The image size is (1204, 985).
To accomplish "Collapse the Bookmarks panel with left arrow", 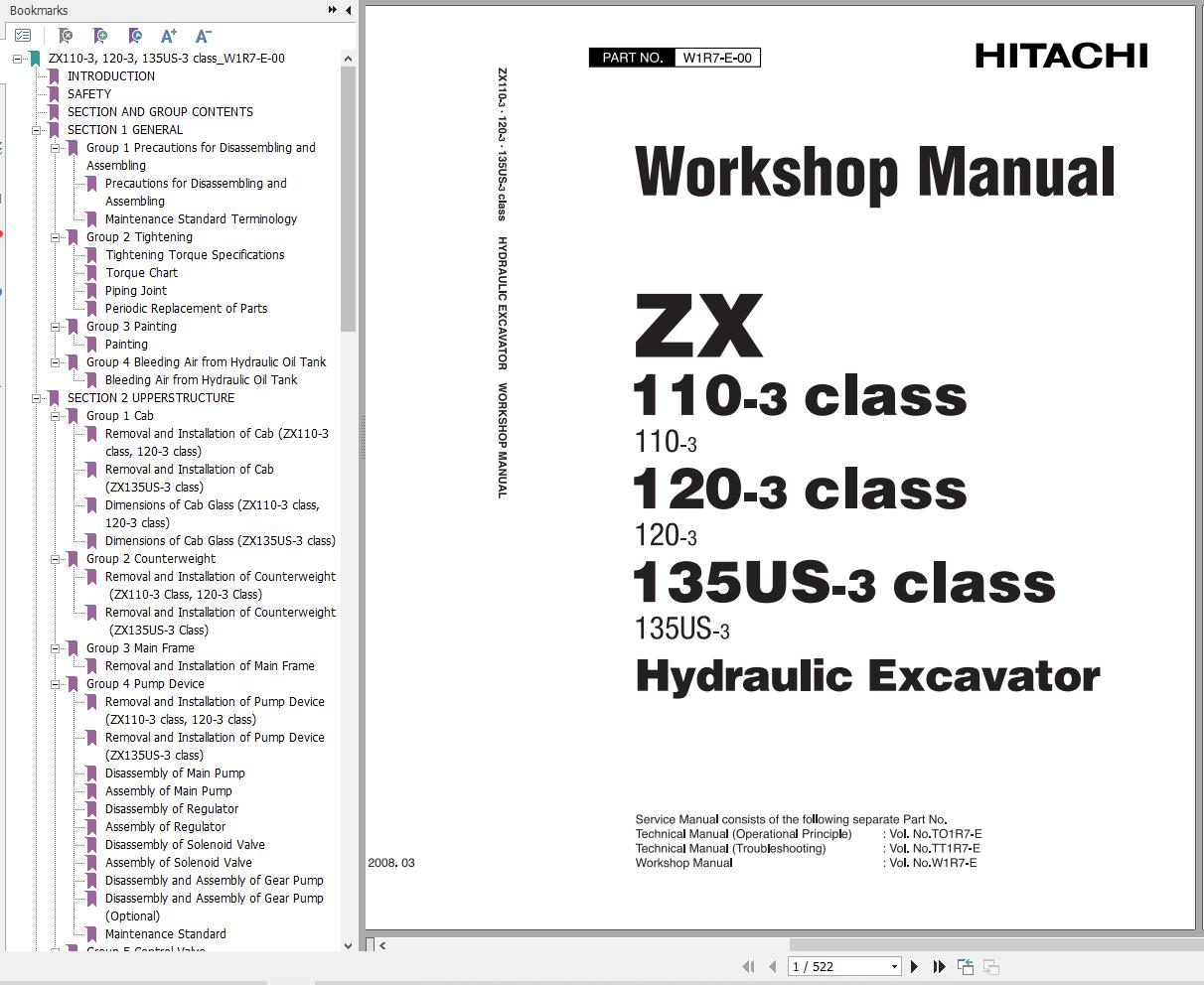I will [348, 10].
